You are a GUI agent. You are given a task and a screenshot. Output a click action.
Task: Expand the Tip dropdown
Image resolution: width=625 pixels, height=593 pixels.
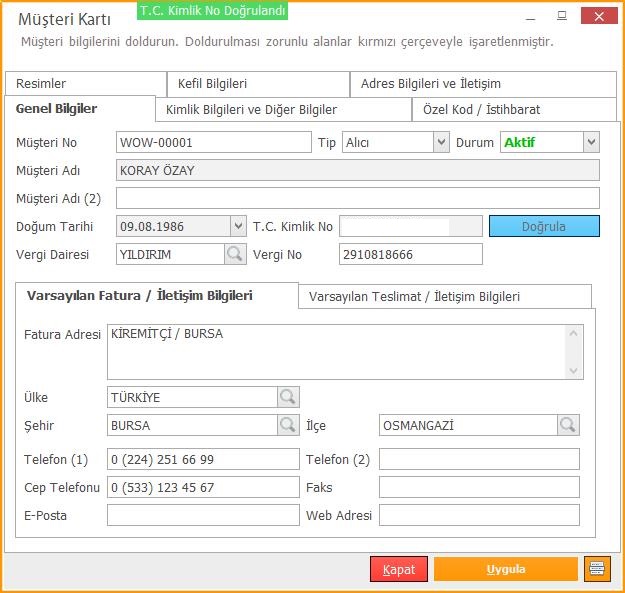441,142
